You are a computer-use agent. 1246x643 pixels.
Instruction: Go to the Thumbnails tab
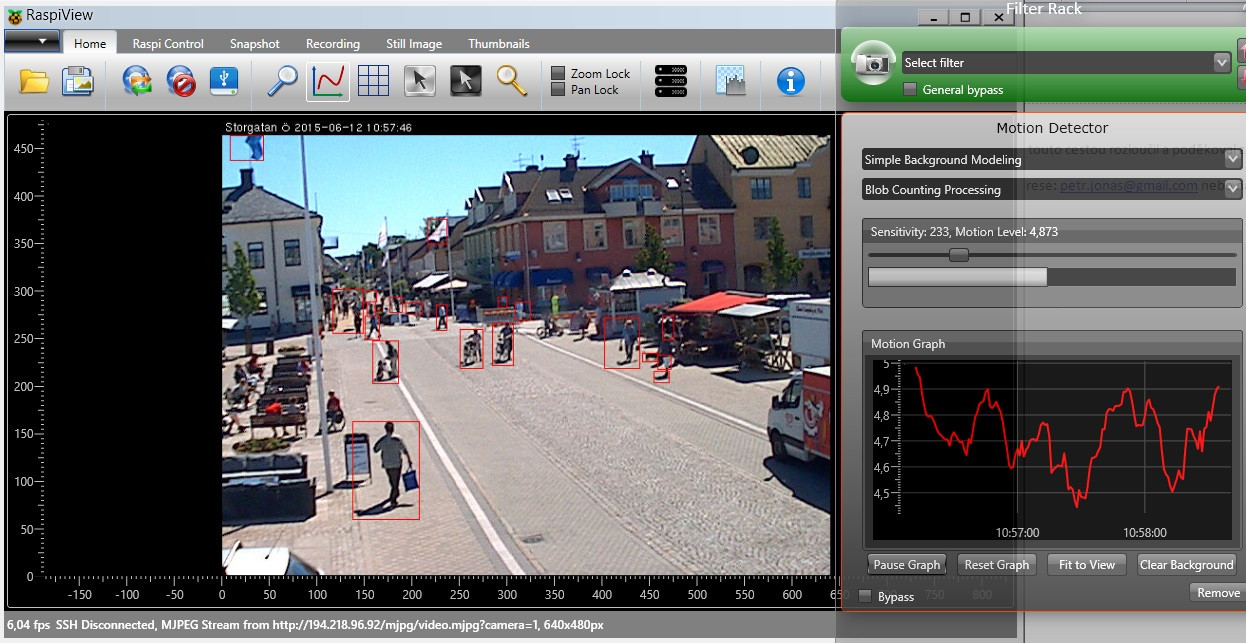[x=499, y=44]
